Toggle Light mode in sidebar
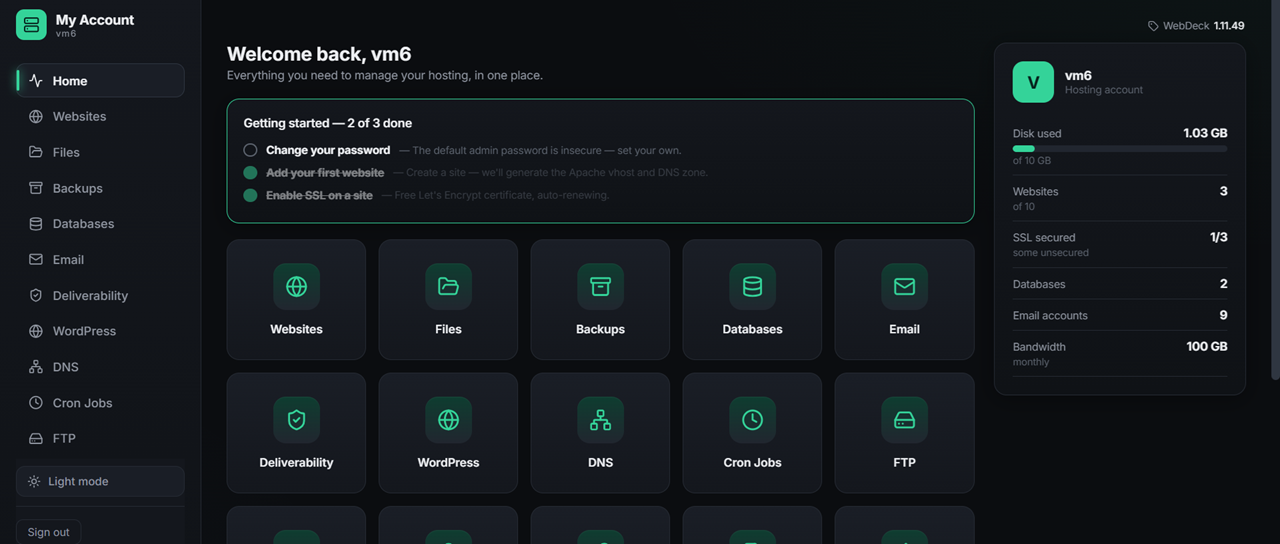The width and height of the screenshot is (1280, 544). tap(100, 481)
